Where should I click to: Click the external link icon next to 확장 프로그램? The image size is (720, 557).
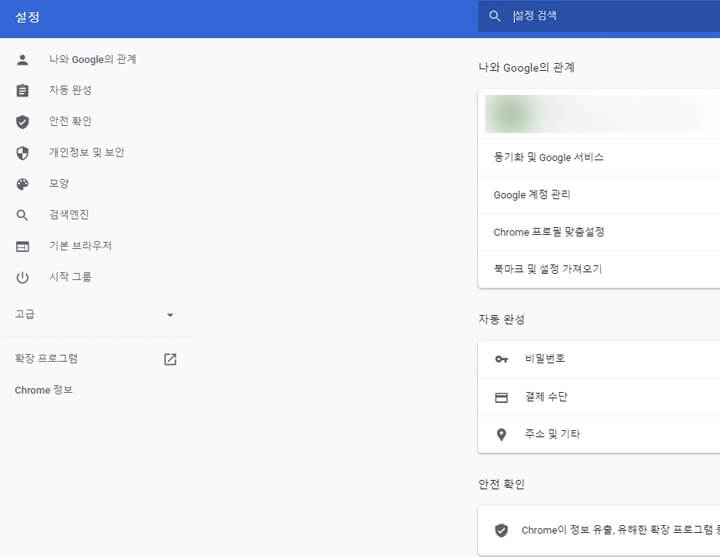click(170, 359)
